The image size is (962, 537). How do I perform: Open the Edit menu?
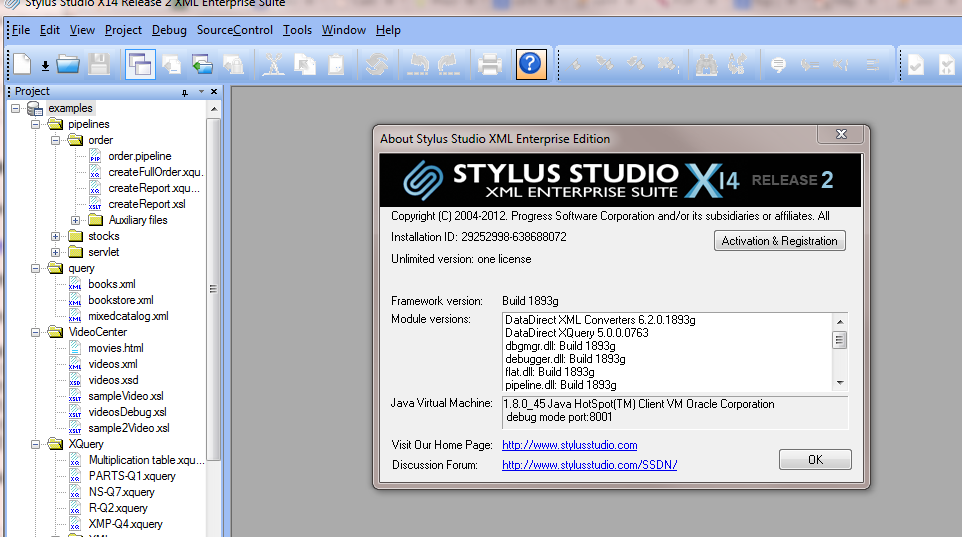coord(50,30)
